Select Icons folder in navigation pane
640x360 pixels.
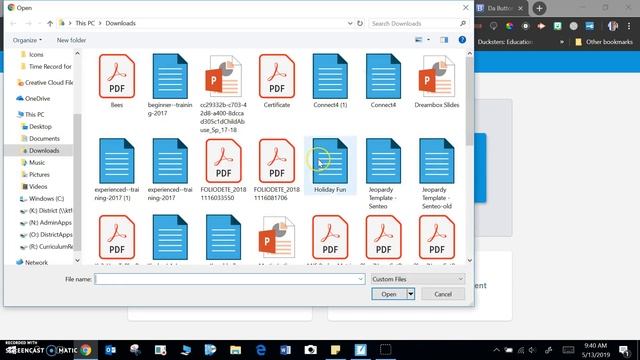point(36,54)
